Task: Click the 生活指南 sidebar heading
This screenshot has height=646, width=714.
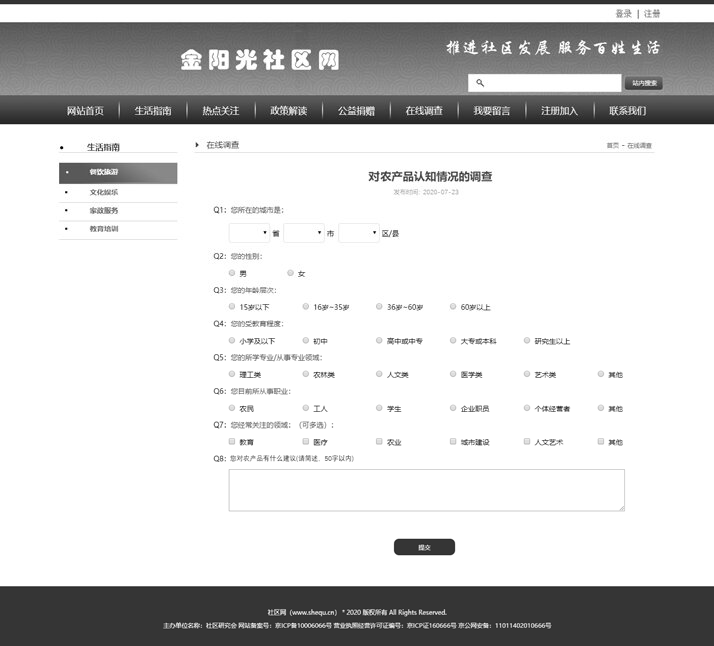Action: [x=103, y=147]
